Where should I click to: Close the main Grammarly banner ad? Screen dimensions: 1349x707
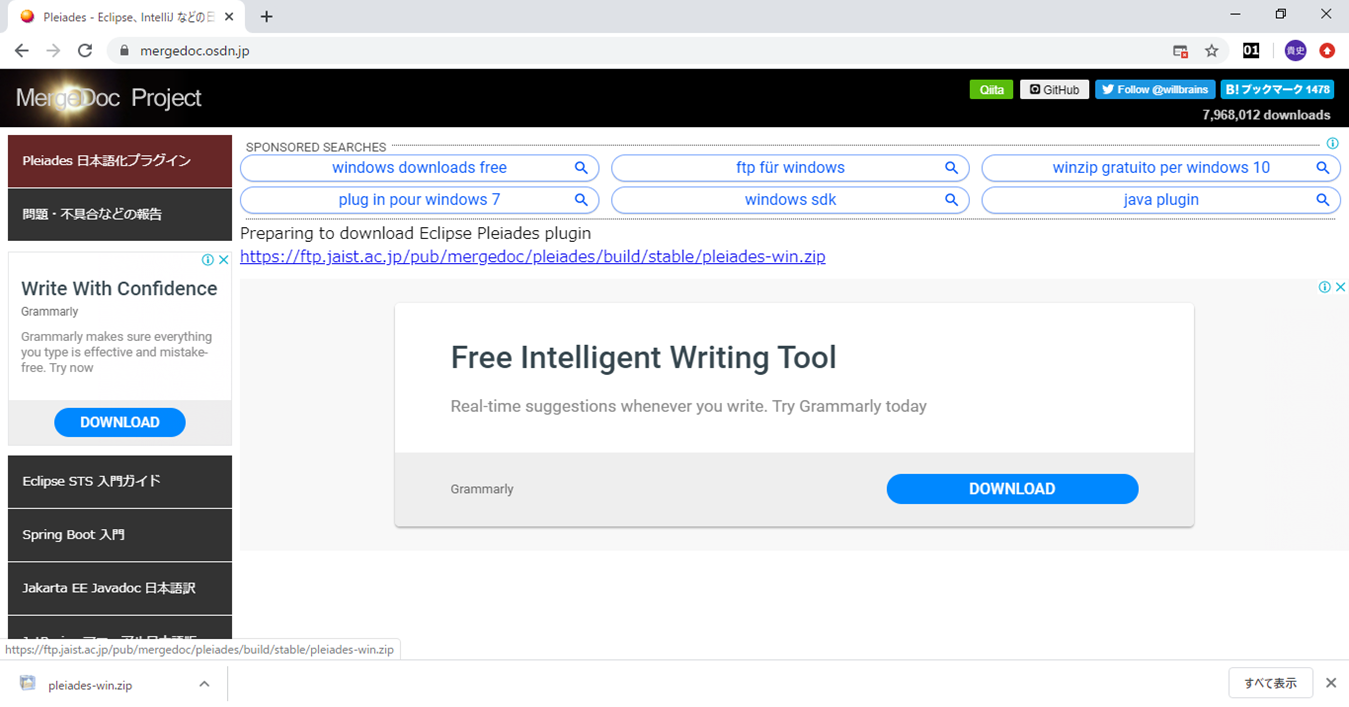[x=1340, y=287]
